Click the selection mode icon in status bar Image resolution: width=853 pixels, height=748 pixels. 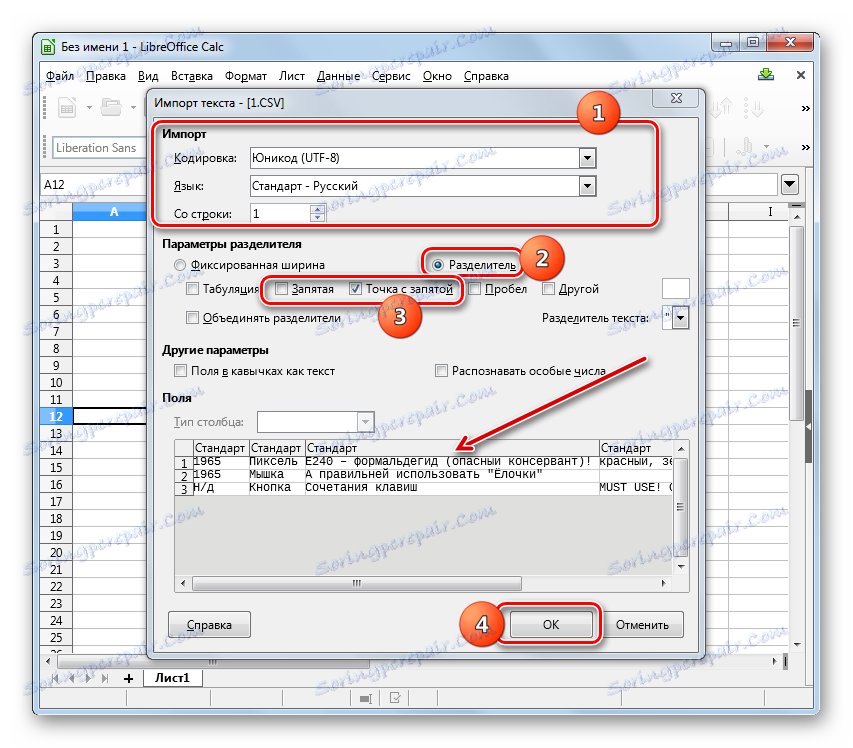366,698
